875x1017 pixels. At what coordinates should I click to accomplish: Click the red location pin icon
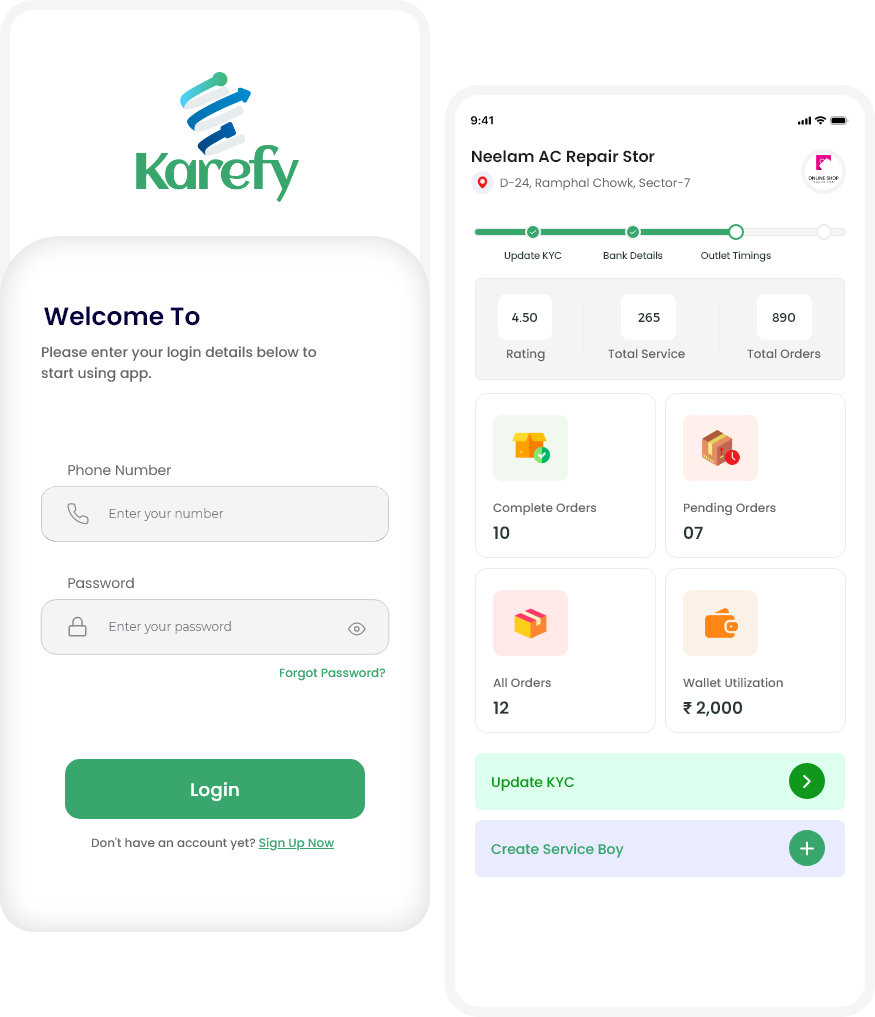[x=482, y=183]
